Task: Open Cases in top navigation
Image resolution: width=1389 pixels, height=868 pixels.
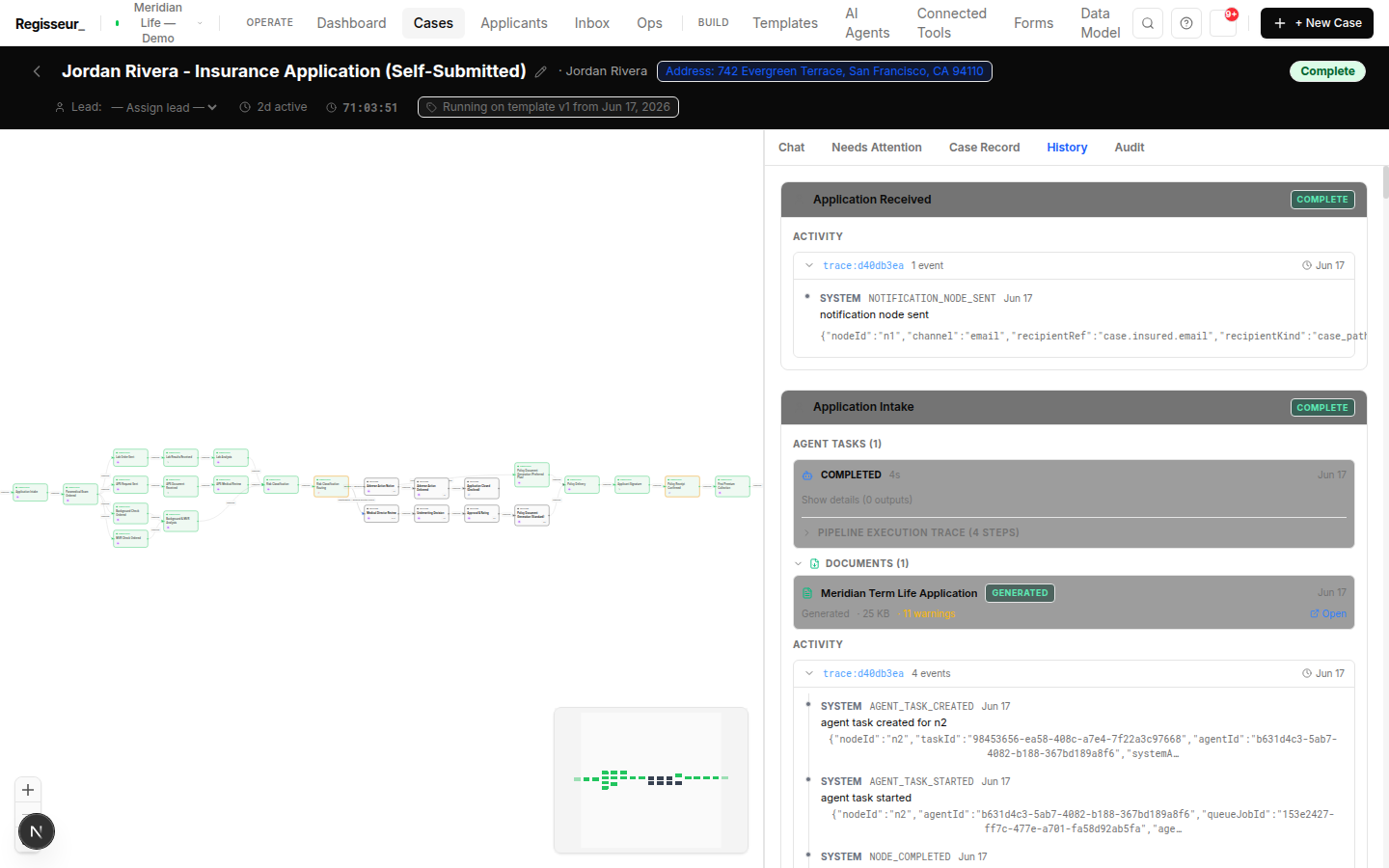Action: tap(433, 23)
